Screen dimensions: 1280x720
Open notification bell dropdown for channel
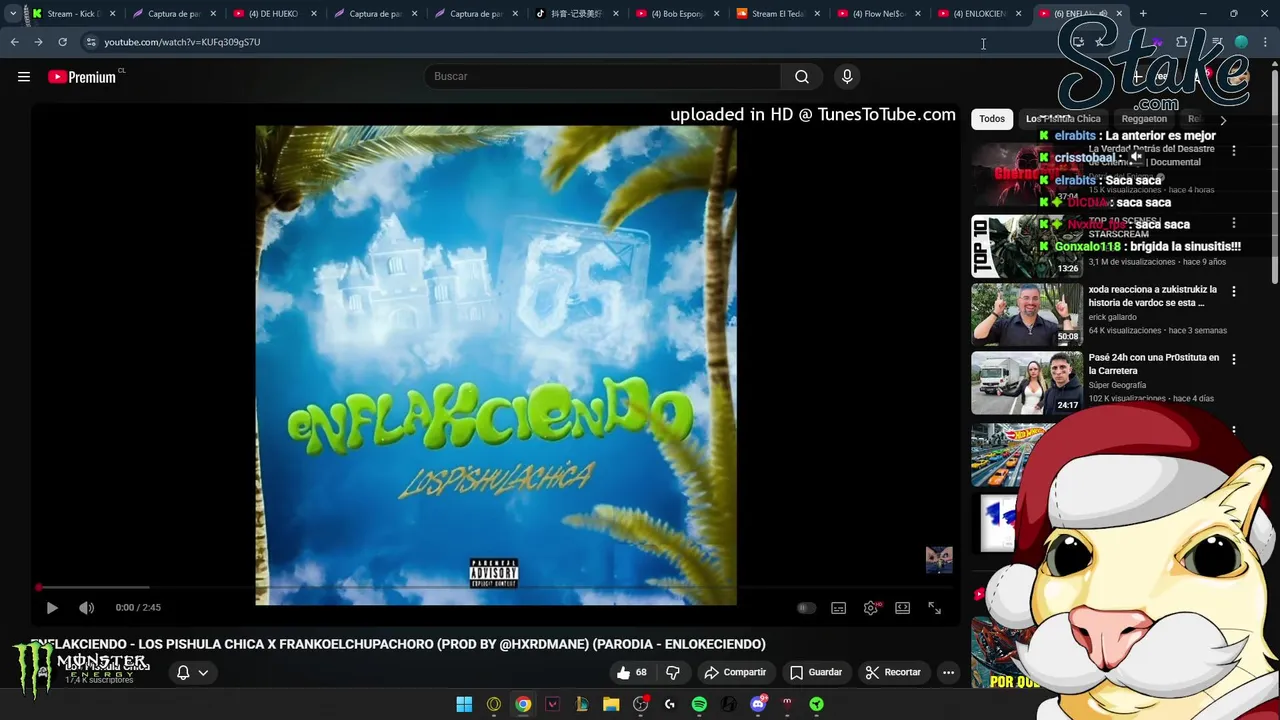(x=192, y=672)
